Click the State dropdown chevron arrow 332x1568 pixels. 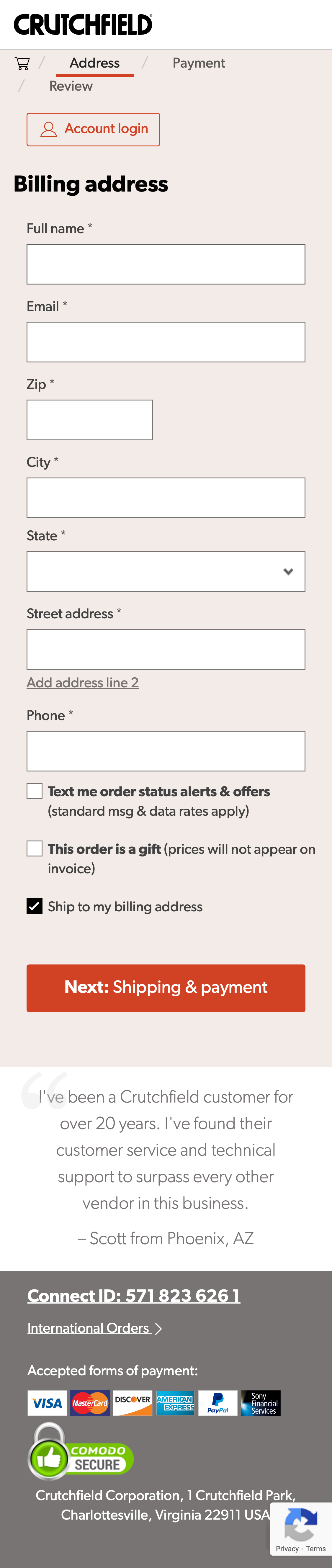289,571
